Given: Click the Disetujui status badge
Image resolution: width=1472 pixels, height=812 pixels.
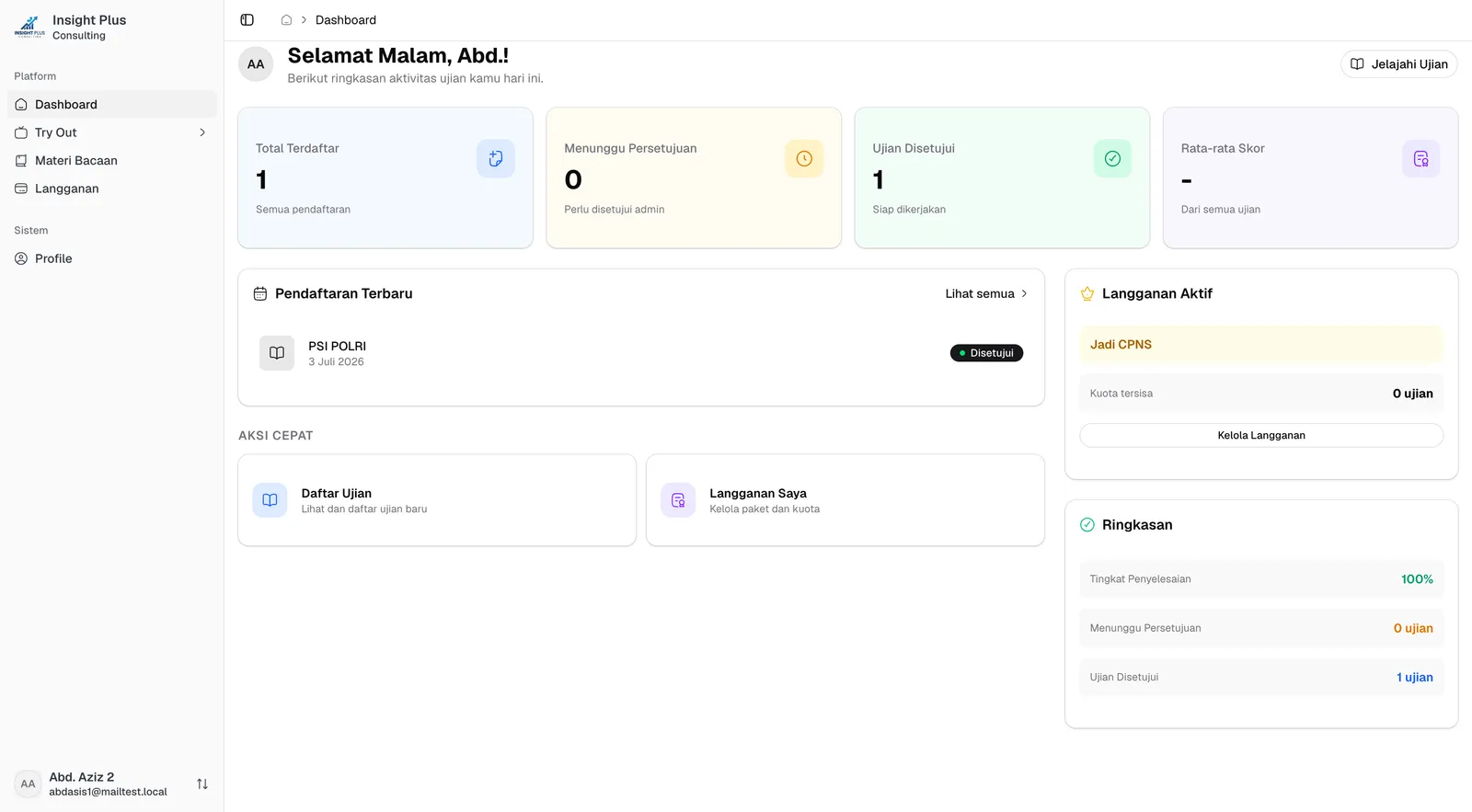Looking at the screenshot, I should [x=986, y=353].
